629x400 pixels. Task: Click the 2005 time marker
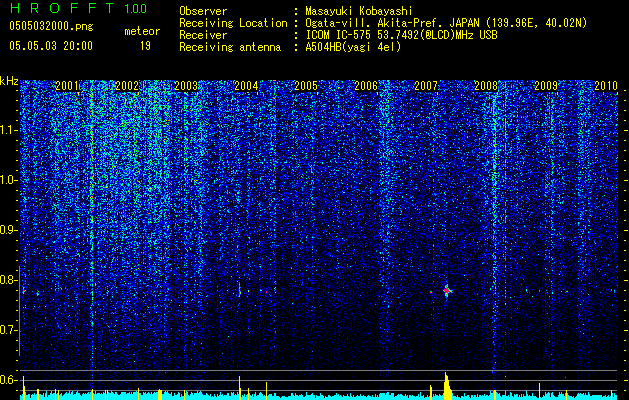pyautogui.click(x=306, y=86)
